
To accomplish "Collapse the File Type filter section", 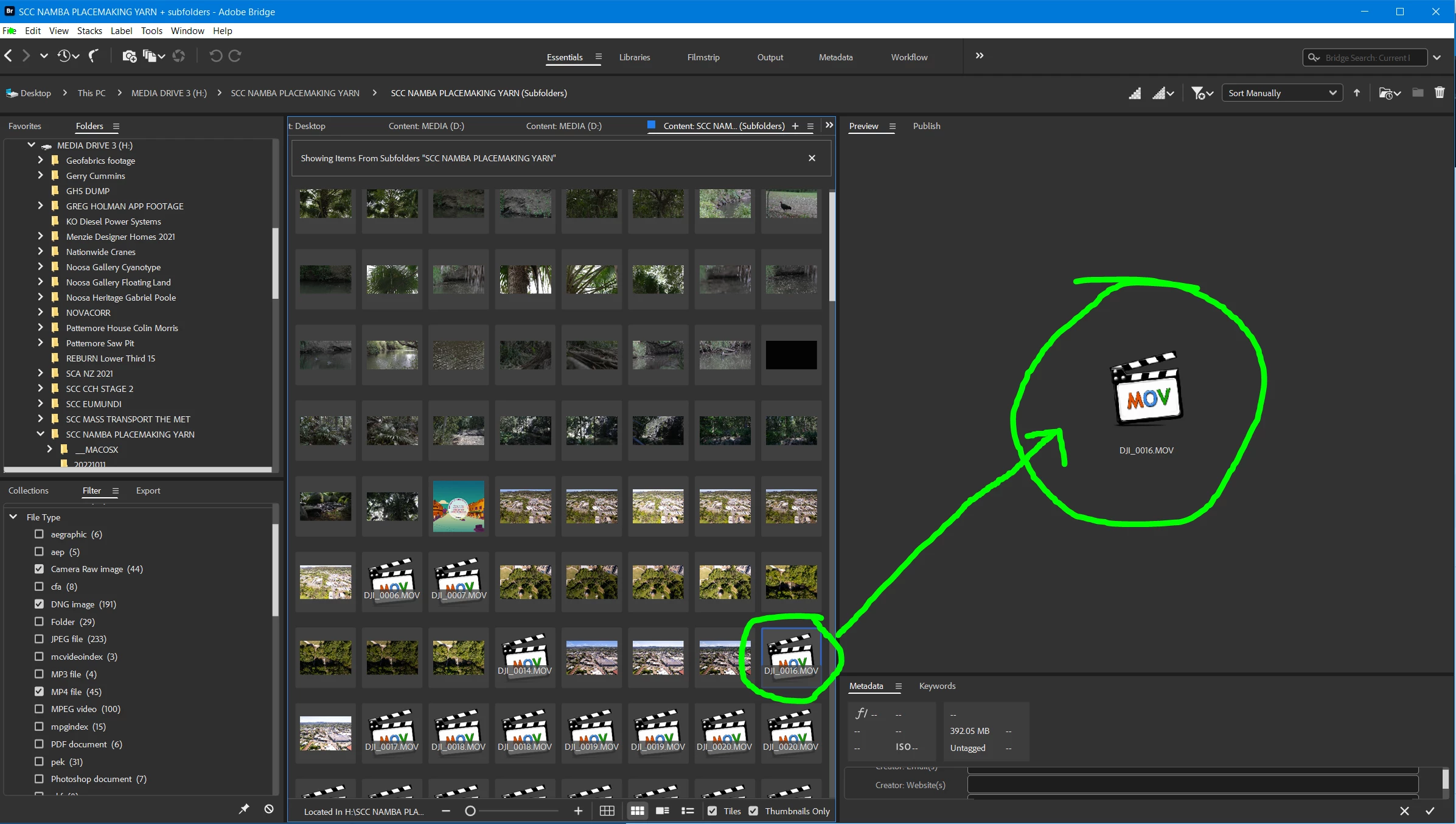I will tap(13, 517).
